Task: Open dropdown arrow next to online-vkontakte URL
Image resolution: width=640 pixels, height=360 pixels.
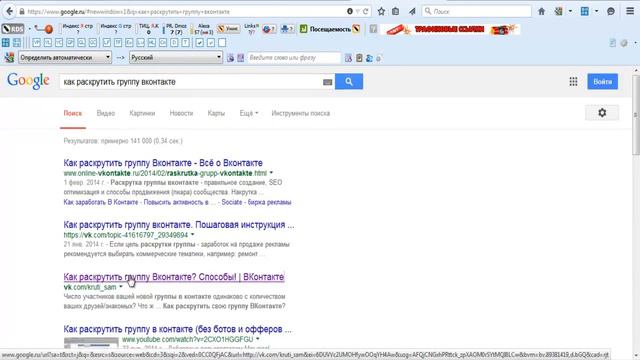Action: [271, 173]
